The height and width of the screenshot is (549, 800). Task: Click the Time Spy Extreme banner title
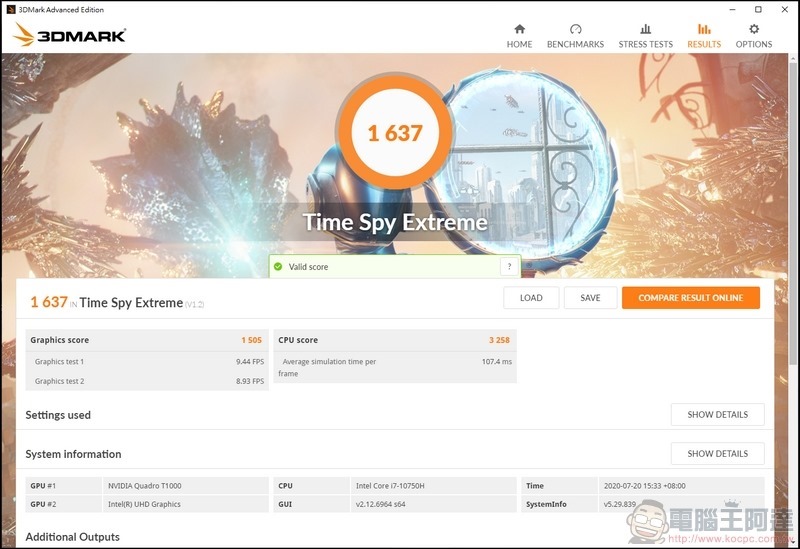click(395, 222)
